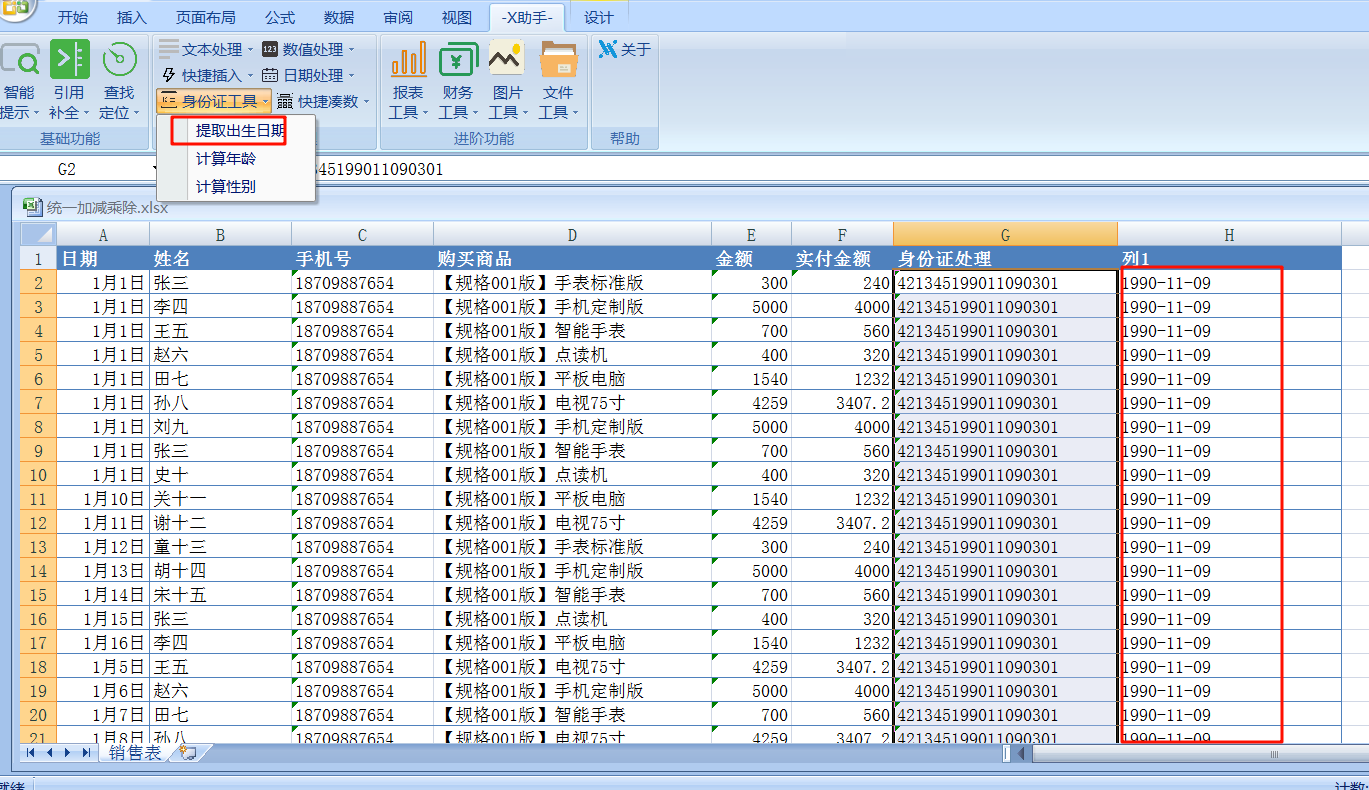The width and height of the screenshot is (1369, 790).
Task: Expand the 日期处理 date processing dropdown
Action: coord(308,75)
